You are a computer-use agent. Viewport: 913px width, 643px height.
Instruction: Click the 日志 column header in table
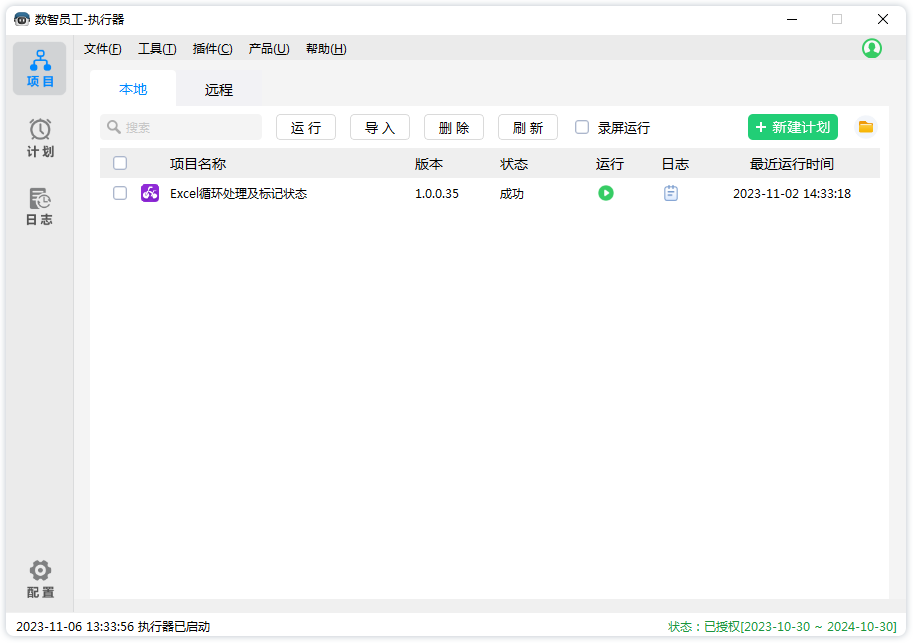675,164
